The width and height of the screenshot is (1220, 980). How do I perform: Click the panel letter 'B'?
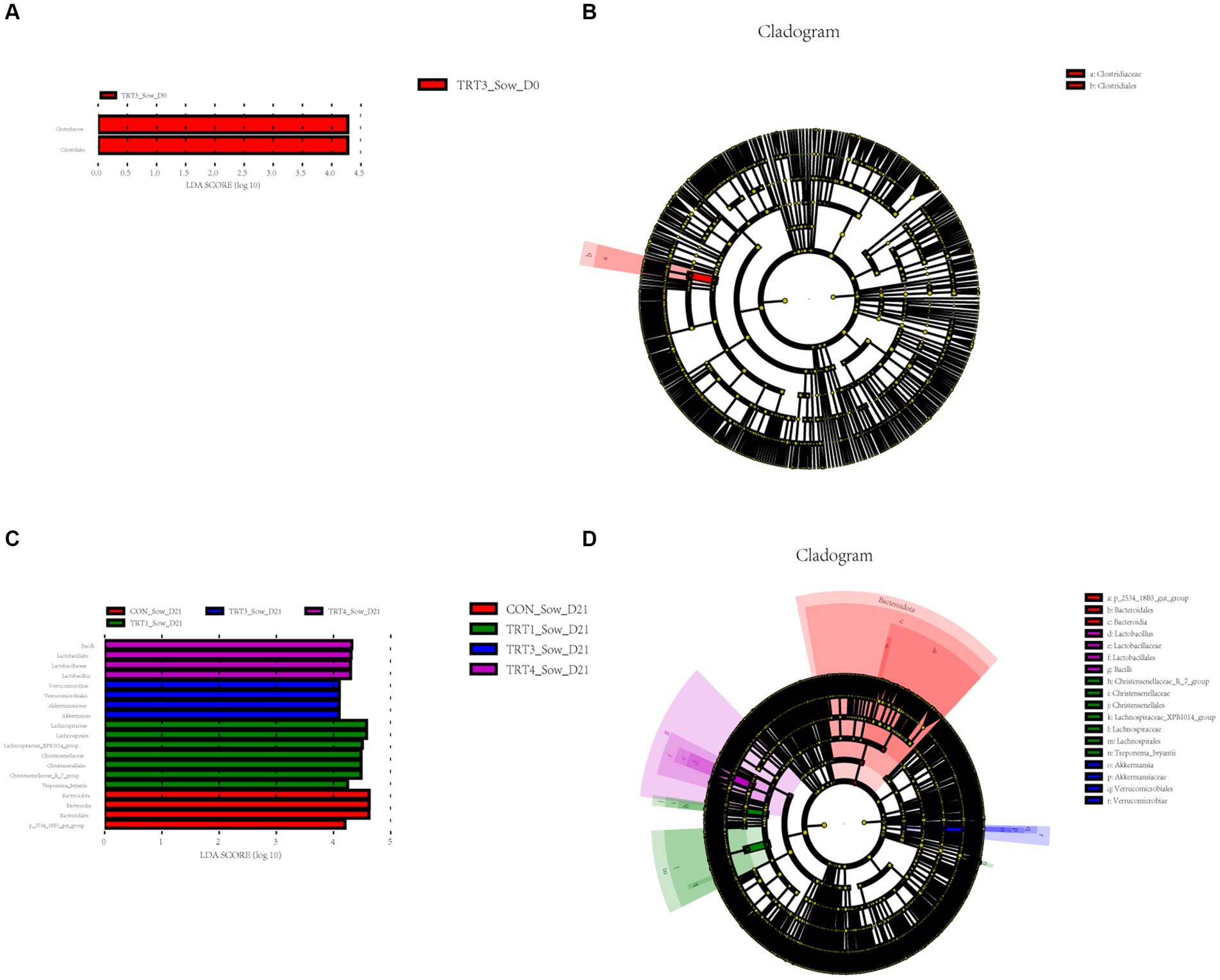click(x=589, y=12)
